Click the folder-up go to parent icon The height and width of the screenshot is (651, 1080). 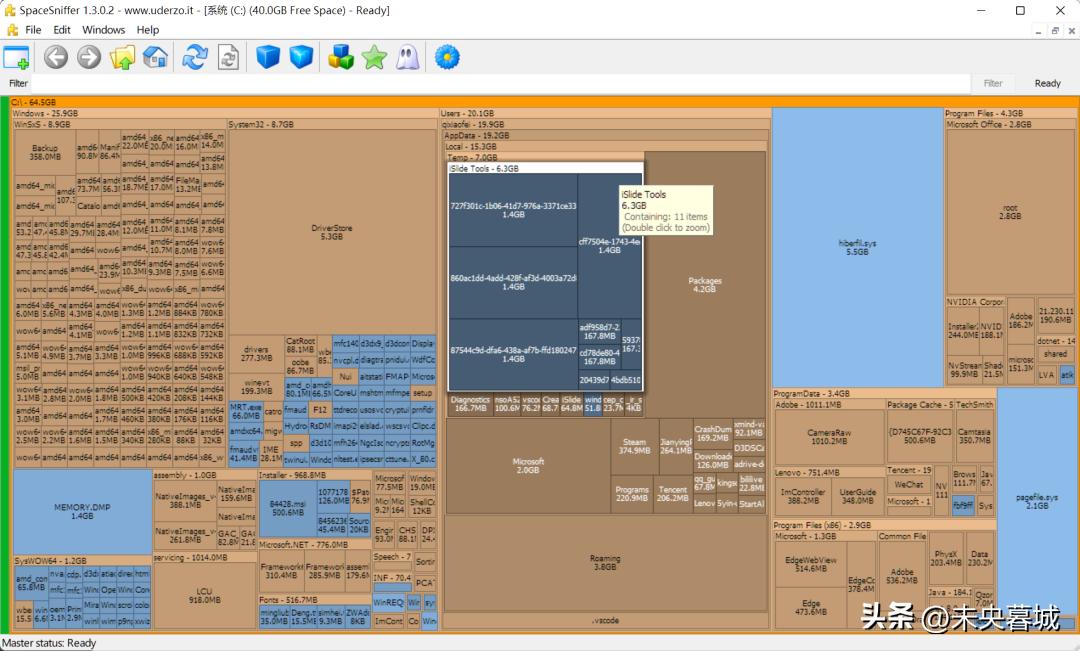(122, 58)
